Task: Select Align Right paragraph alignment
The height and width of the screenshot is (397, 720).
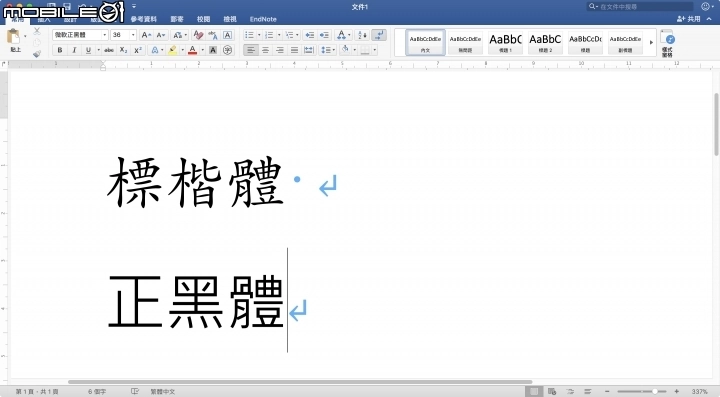Action: 280,50
